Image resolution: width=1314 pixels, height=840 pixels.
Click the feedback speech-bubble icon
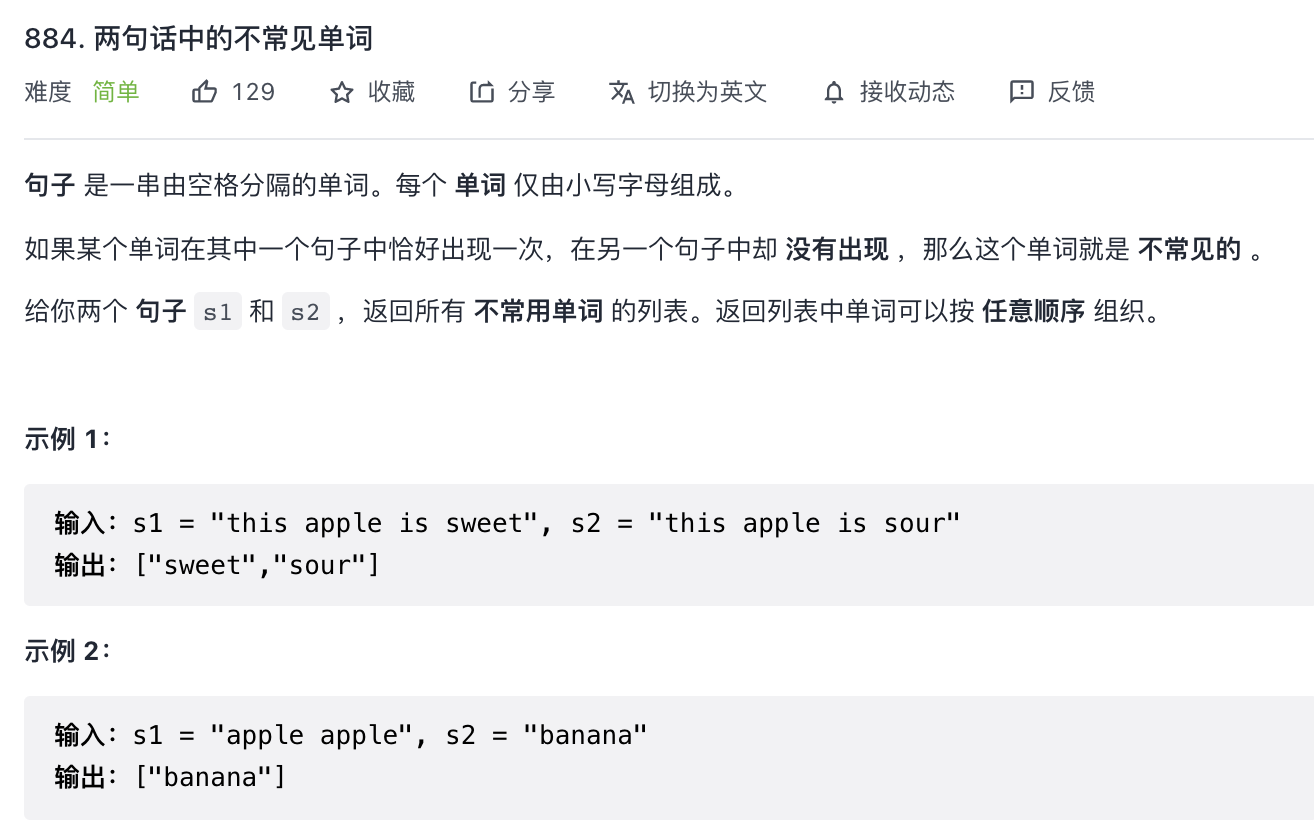(x=1021, y=93)
